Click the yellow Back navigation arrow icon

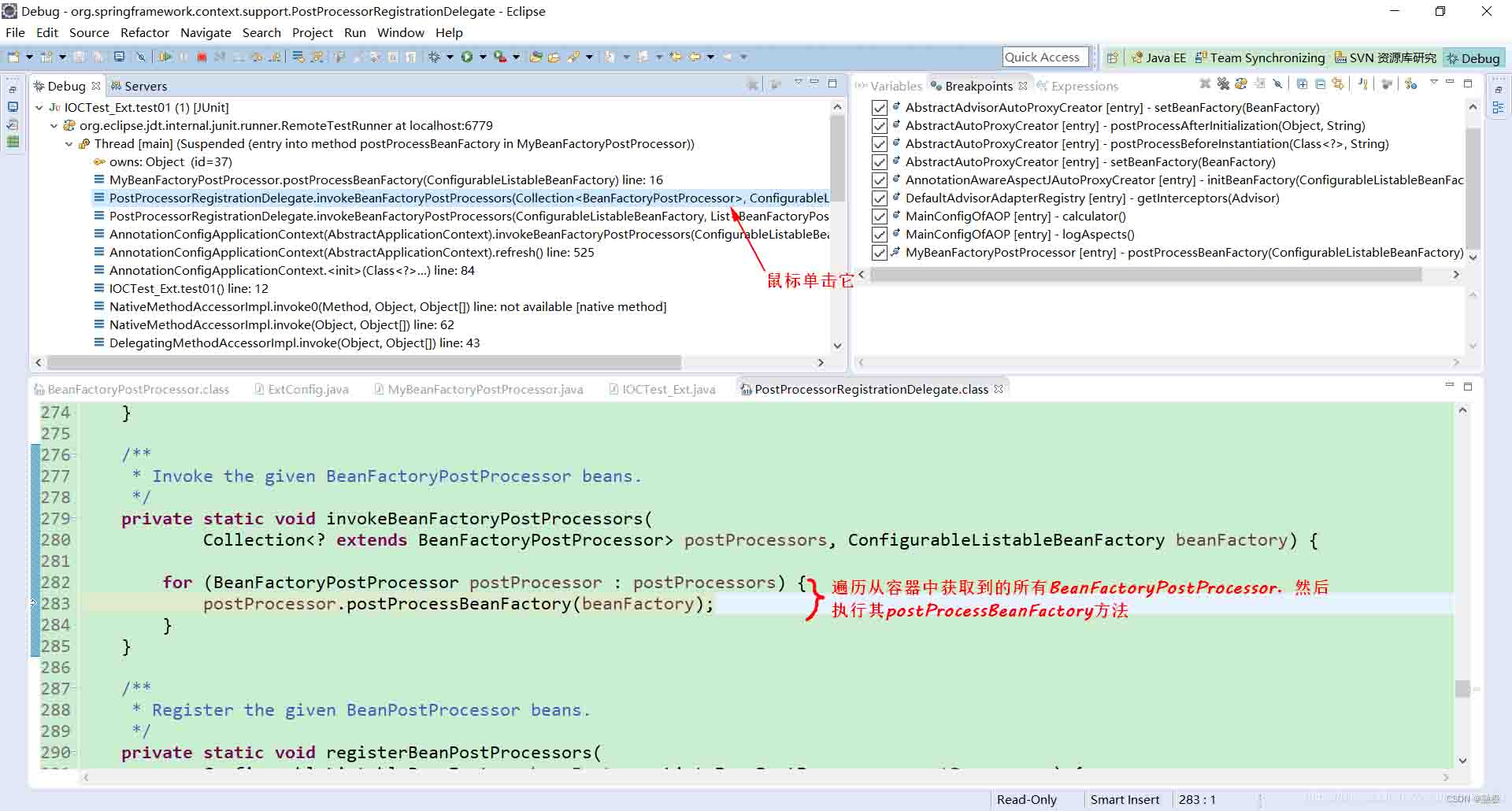[x=695, y=57]
